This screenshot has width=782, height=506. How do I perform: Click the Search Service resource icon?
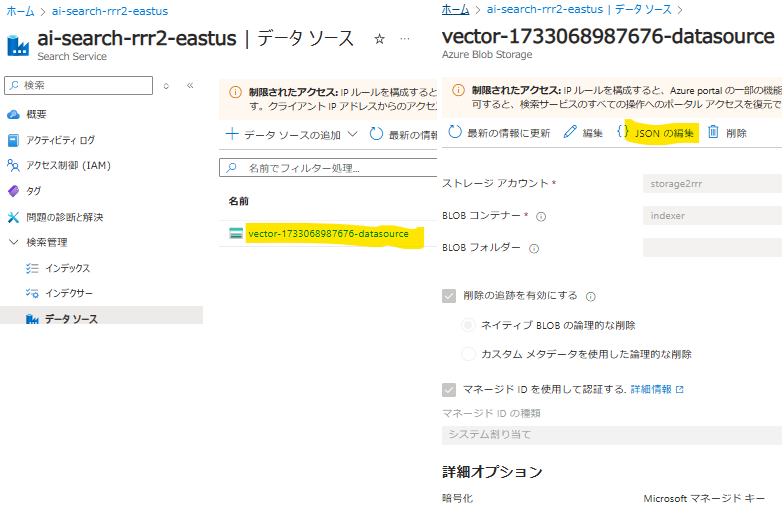(x=18, y=45)
